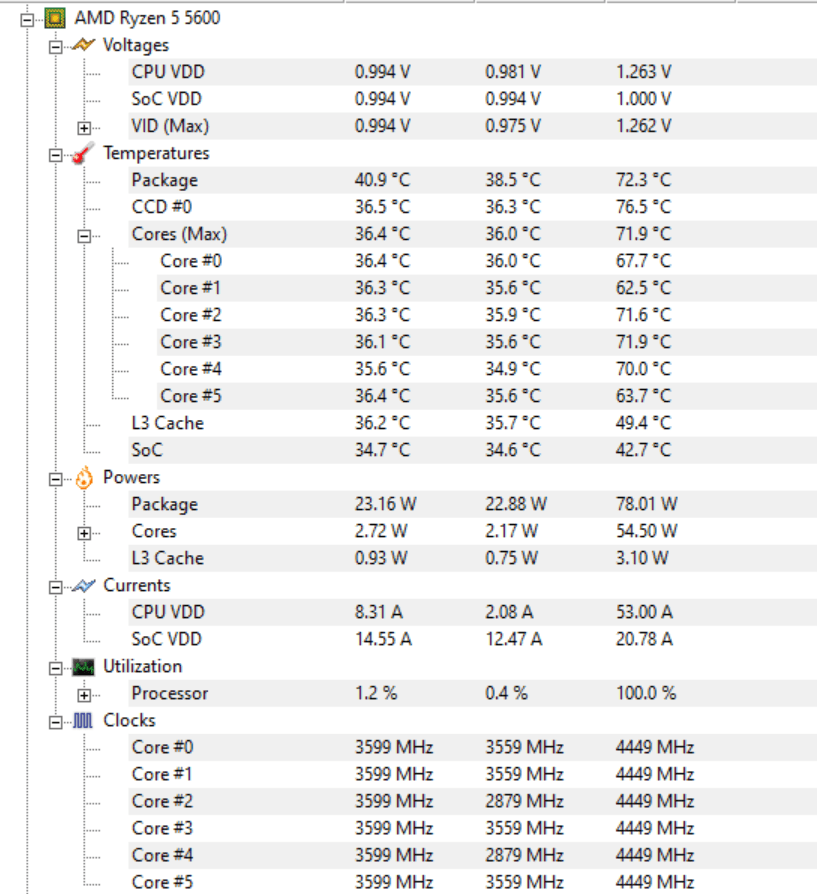The width and height of the screenshot is (817, 894).
Task: Click the Clocks waveform icon
Action: click(x=84, y=721)
